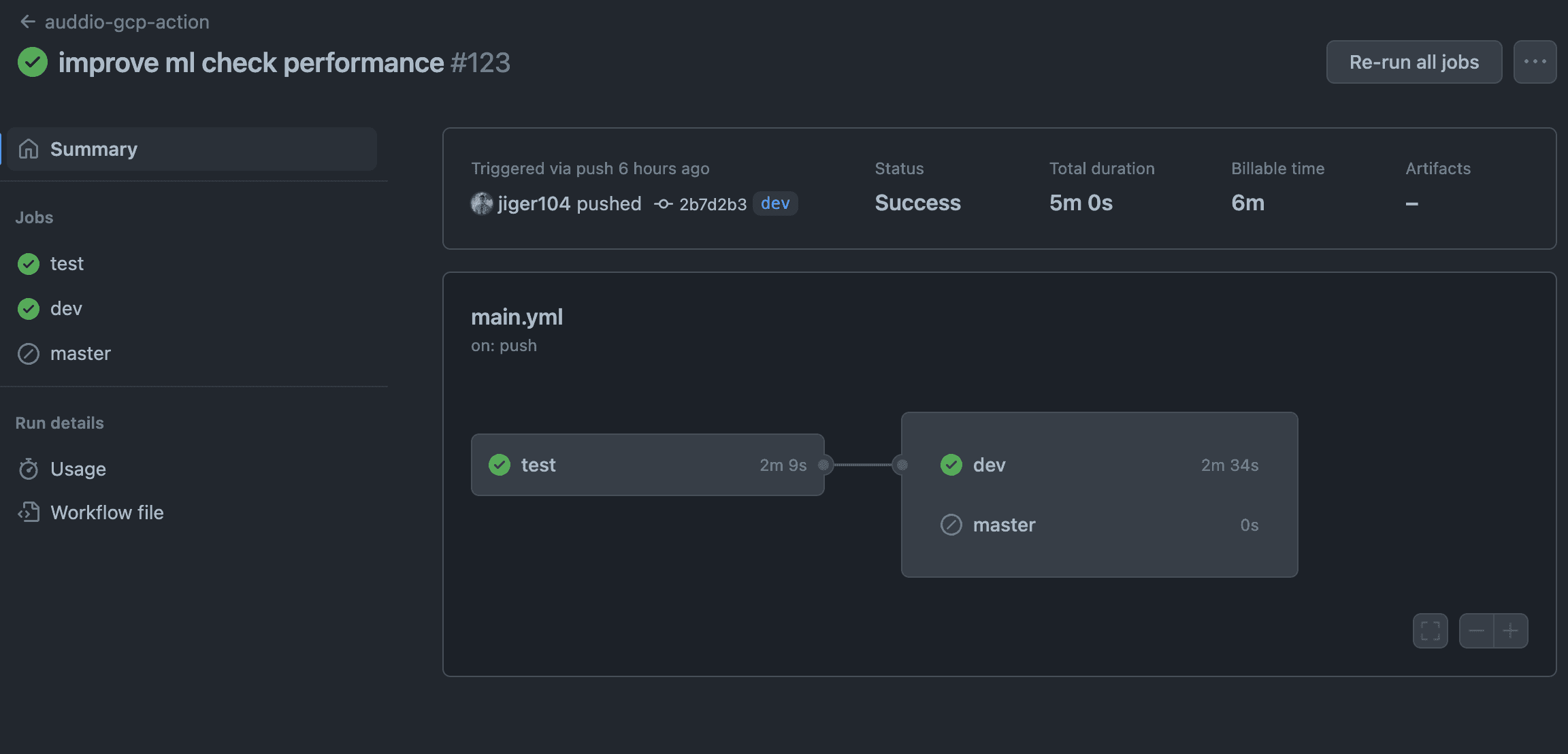Click Re-run all jobs button
This screenshot has width=1568, height=754.
pyautogui.click(x=1414, y=62)
